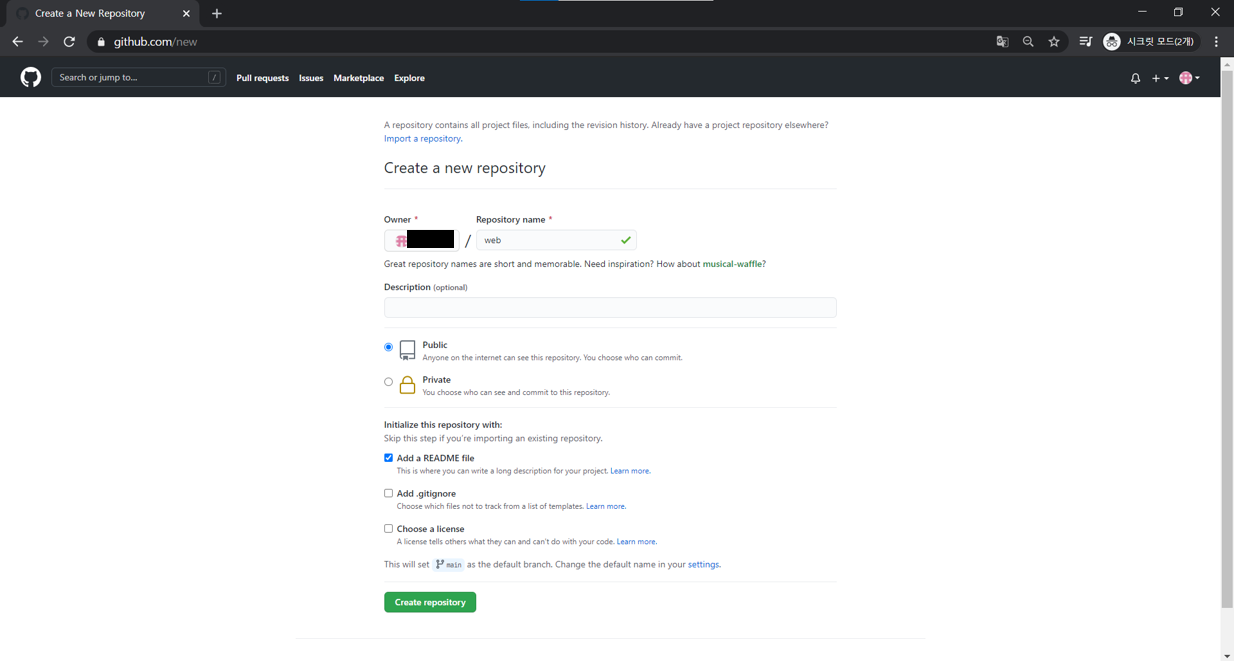This screenshot has height=663, width=1235.
Task: Go forward with the browser forward arrow
Action: (x=43, y=42)
